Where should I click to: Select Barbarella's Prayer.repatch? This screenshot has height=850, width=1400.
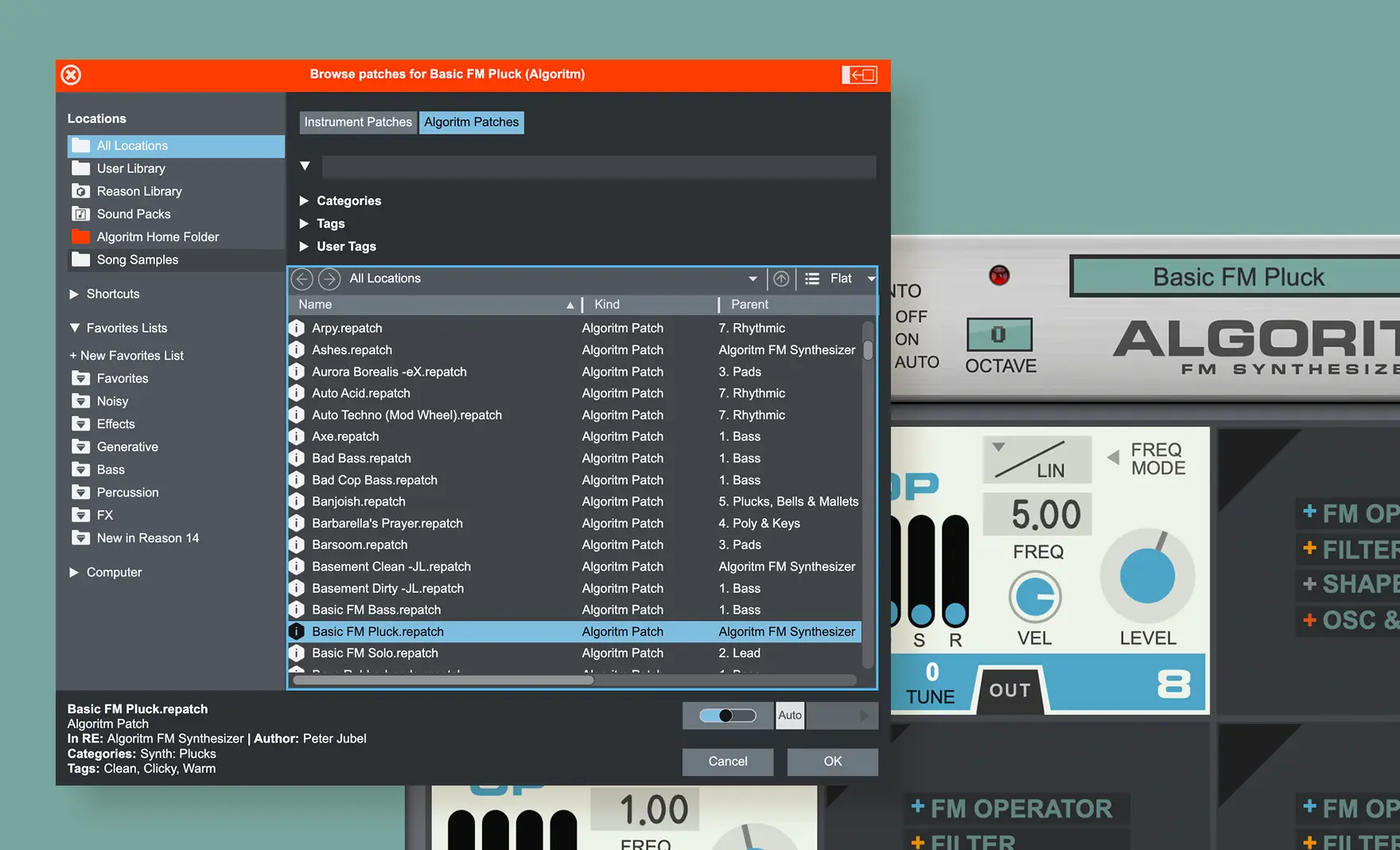coord(574,524)
